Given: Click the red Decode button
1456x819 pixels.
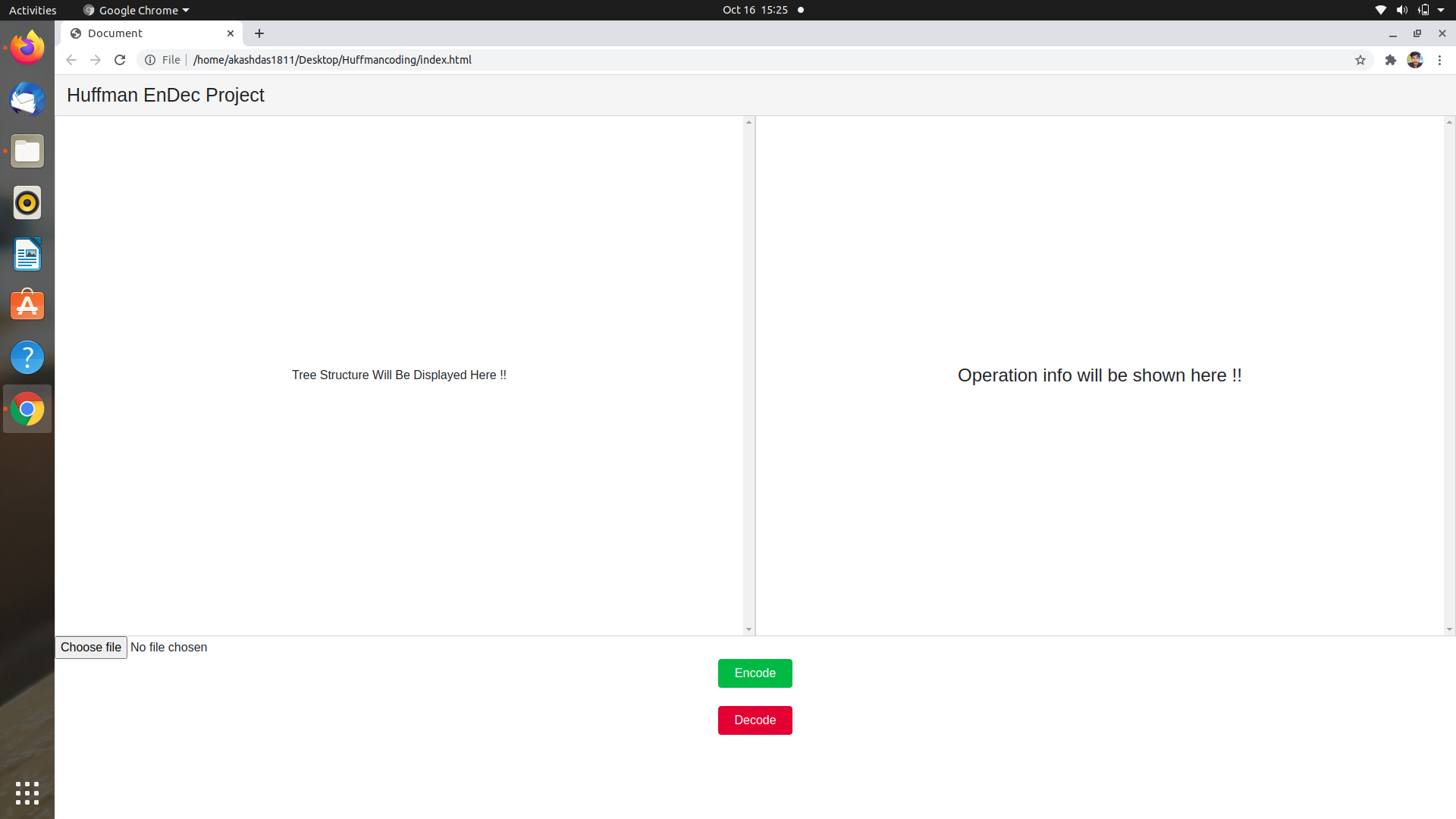Looking at the screenshot, I should [755, 720].
